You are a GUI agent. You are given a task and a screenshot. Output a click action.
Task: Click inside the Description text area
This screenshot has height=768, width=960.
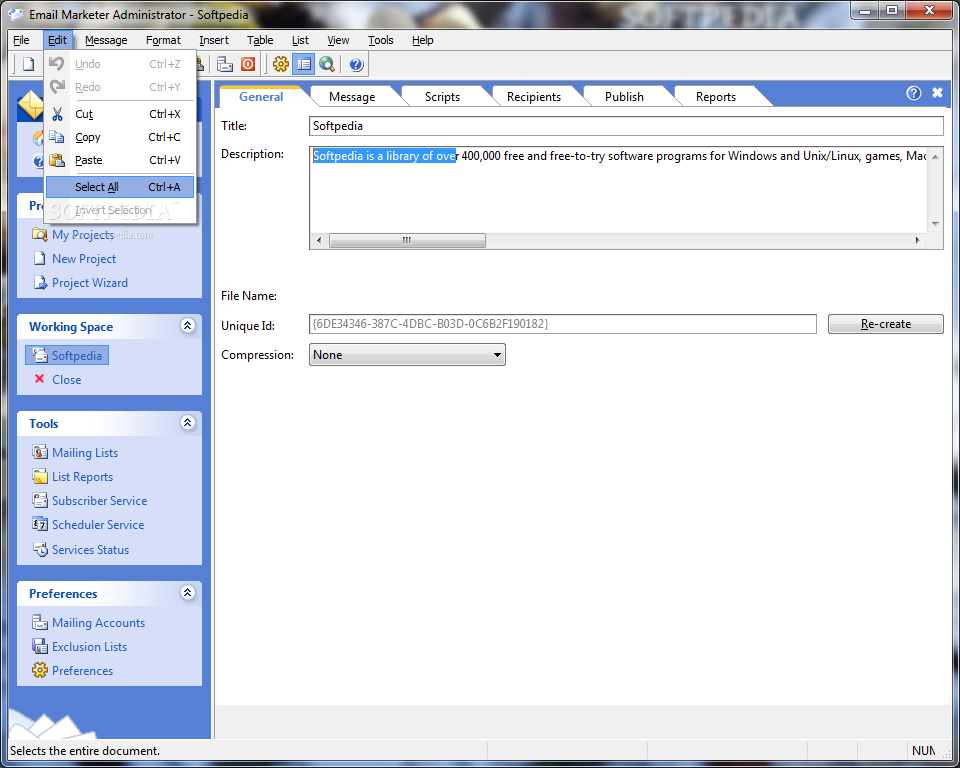(619, 190)
